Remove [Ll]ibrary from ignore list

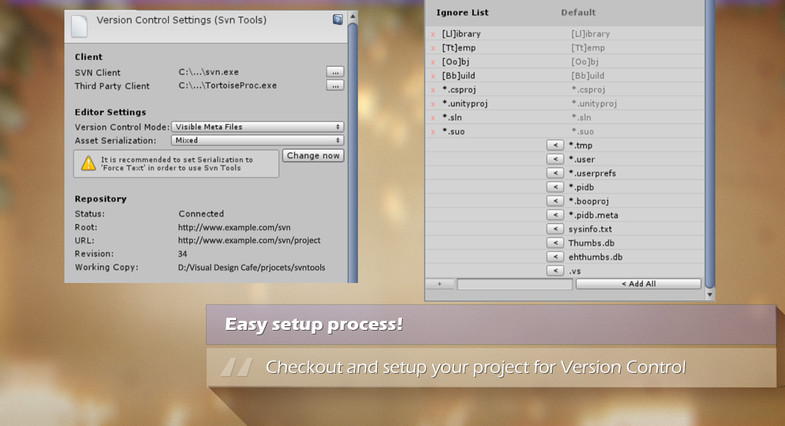pyautogui.click(x=433, y=34)
